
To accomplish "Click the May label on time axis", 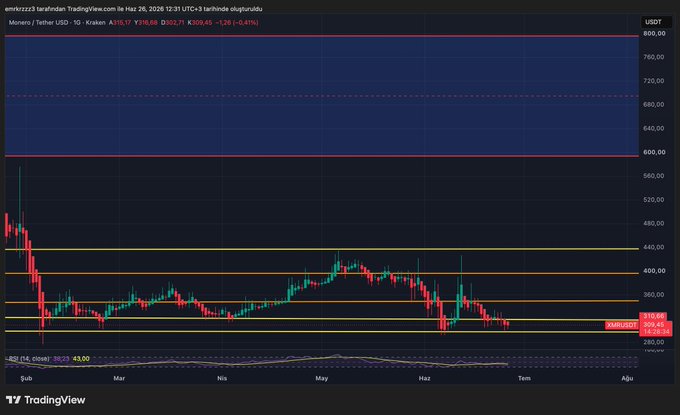I will pyautogui.click(x=322, y=379).
